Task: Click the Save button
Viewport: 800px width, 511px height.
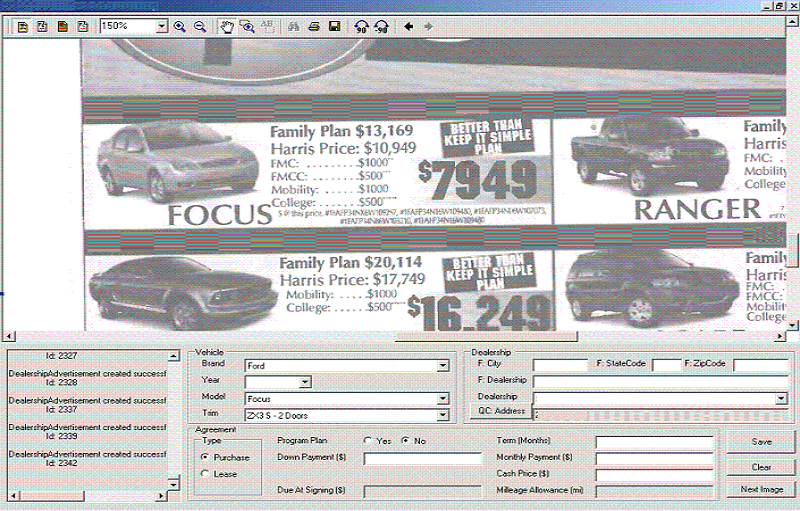Action: click(x=761, y=442)
